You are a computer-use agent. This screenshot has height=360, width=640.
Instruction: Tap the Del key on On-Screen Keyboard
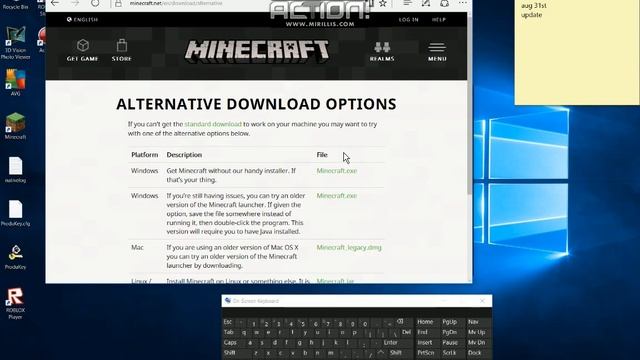tap(406, 332)
